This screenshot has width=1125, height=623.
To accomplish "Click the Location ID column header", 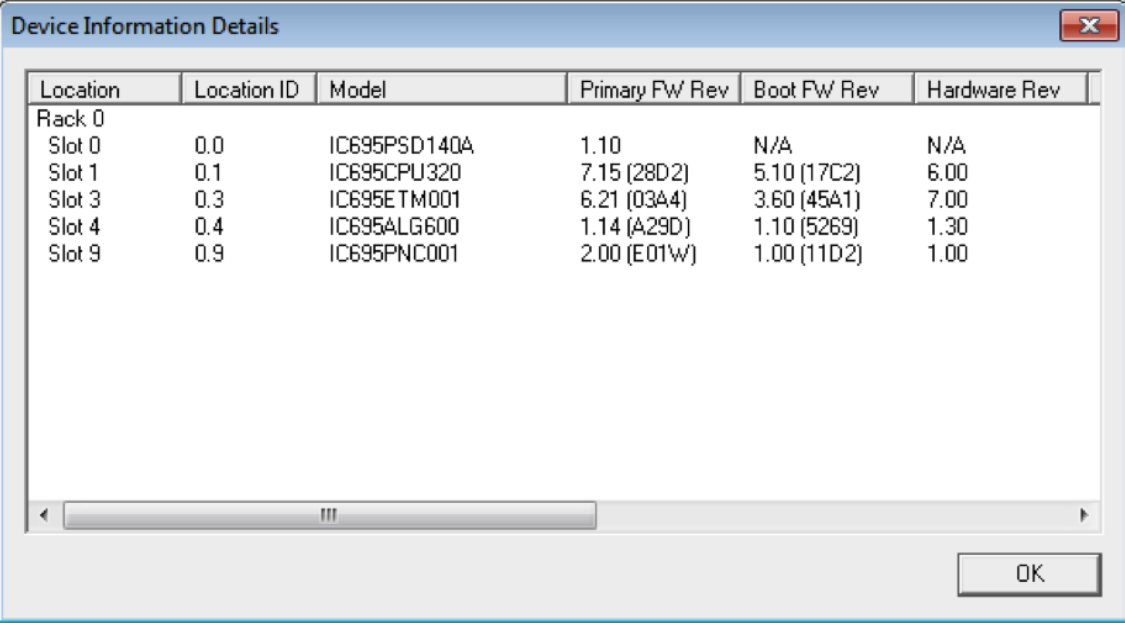I will point(249,90).
